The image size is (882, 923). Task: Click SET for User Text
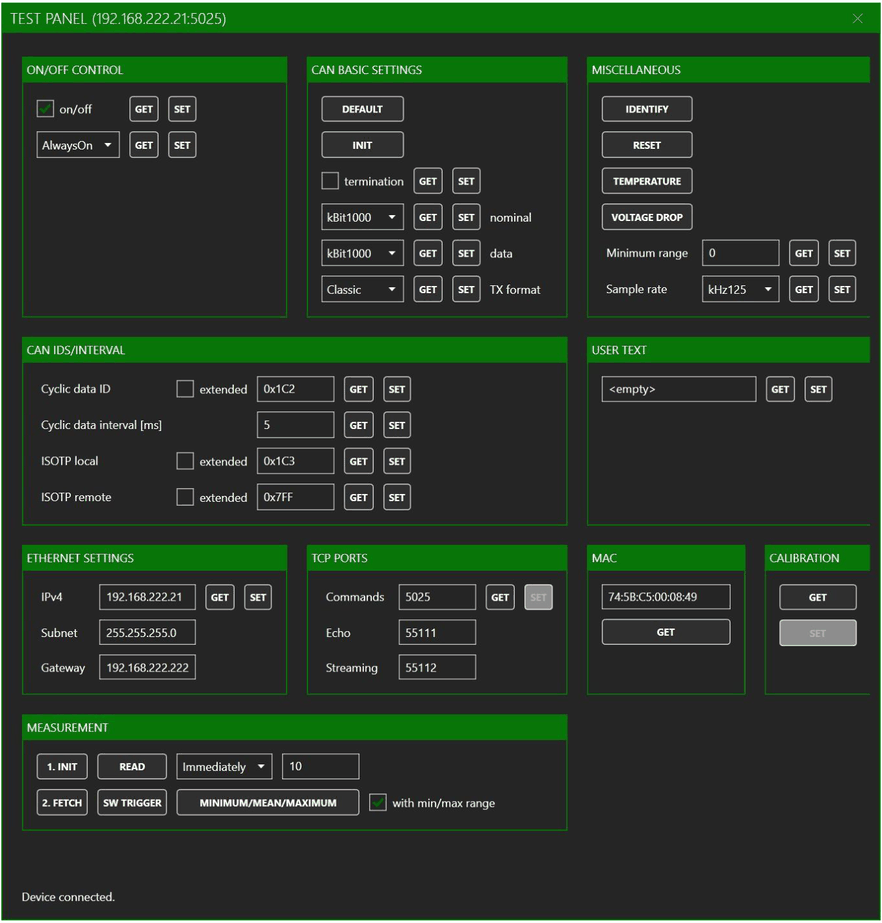pos(818,389)
